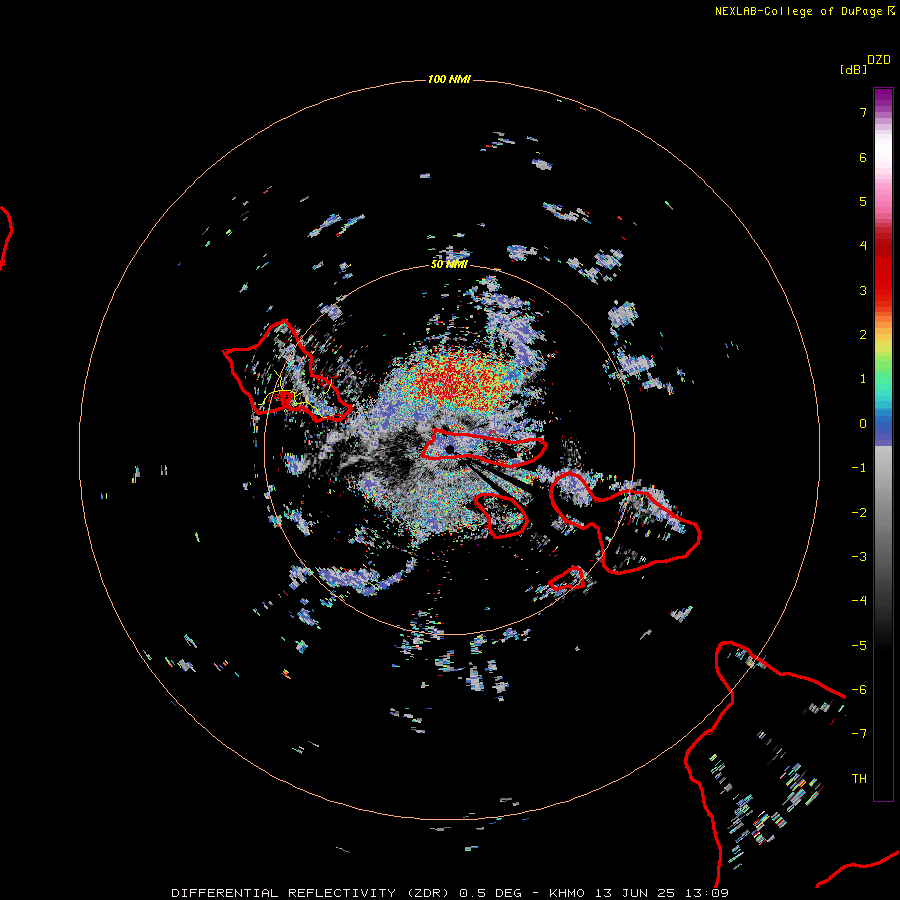This screenshot has height=900, width=900.
Task: Click the -6 value on the dB scale
Action: coord(859,690)
